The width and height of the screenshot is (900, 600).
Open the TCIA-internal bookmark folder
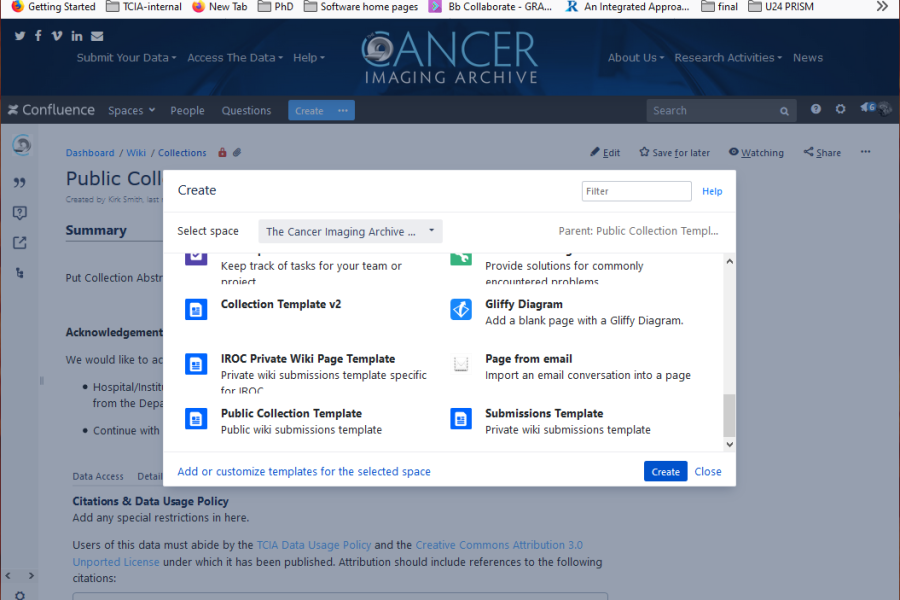pos(143,6)
